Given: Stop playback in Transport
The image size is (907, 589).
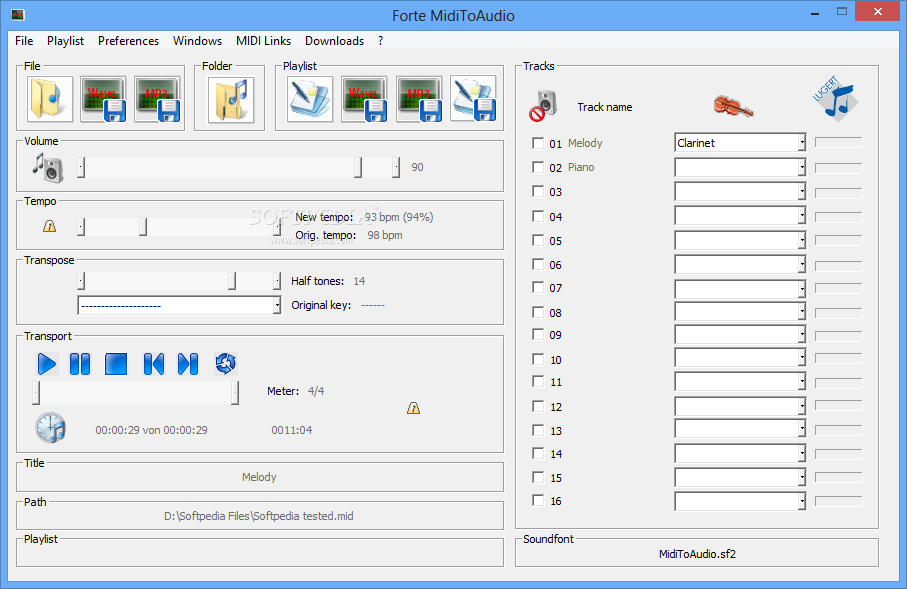Looking at the screenshot, I should (x=116, y=364).
